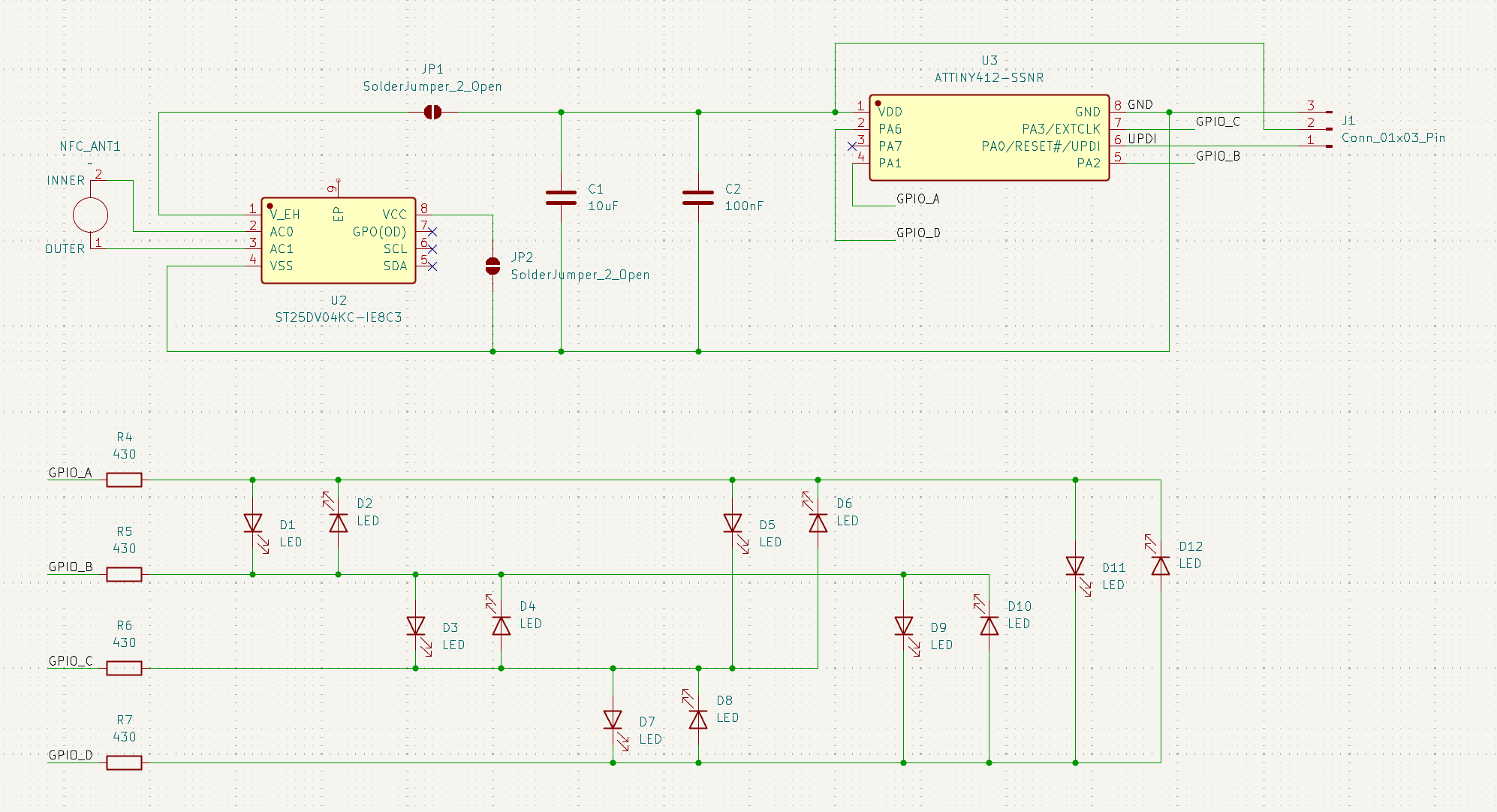Click the V_EH pin name on U2

[x=285, y=215]
